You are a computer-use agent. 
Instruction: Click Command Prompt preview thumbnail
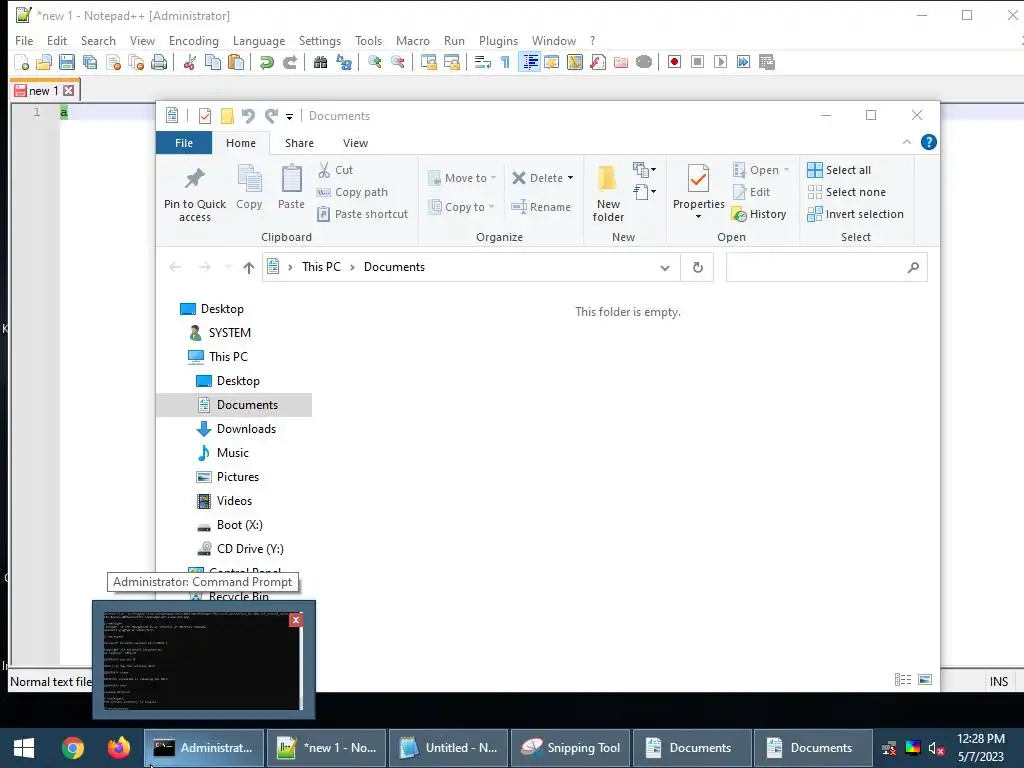pyautogui.click(x=203, y=660)
